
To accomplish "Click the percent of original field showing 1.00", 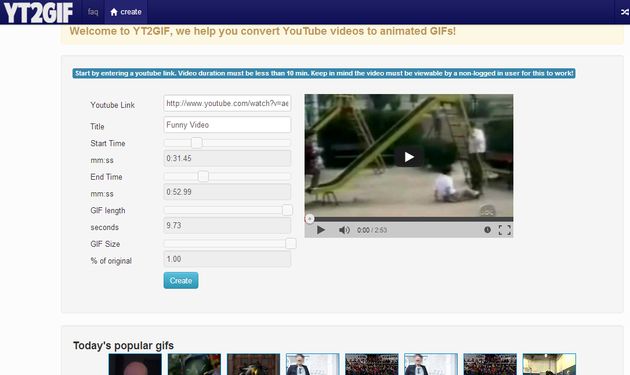I will click(227, 259).
